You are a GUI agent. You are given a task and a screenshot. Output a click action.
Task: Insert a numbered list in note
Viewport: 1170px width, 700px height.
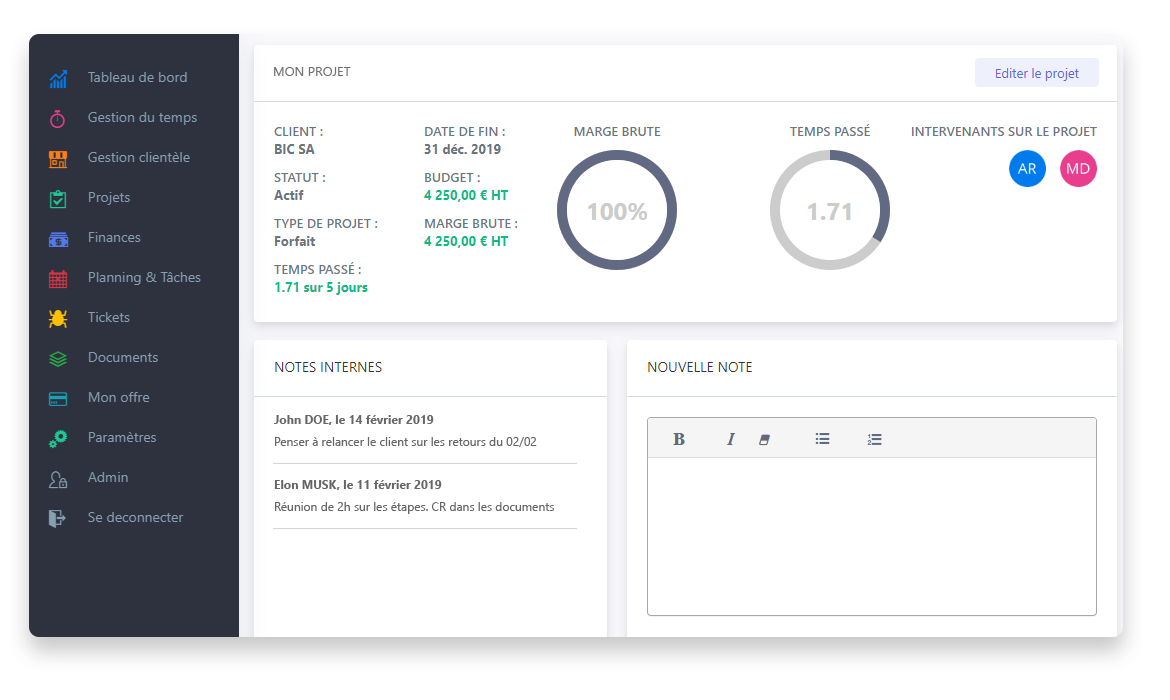pos(875,440)
